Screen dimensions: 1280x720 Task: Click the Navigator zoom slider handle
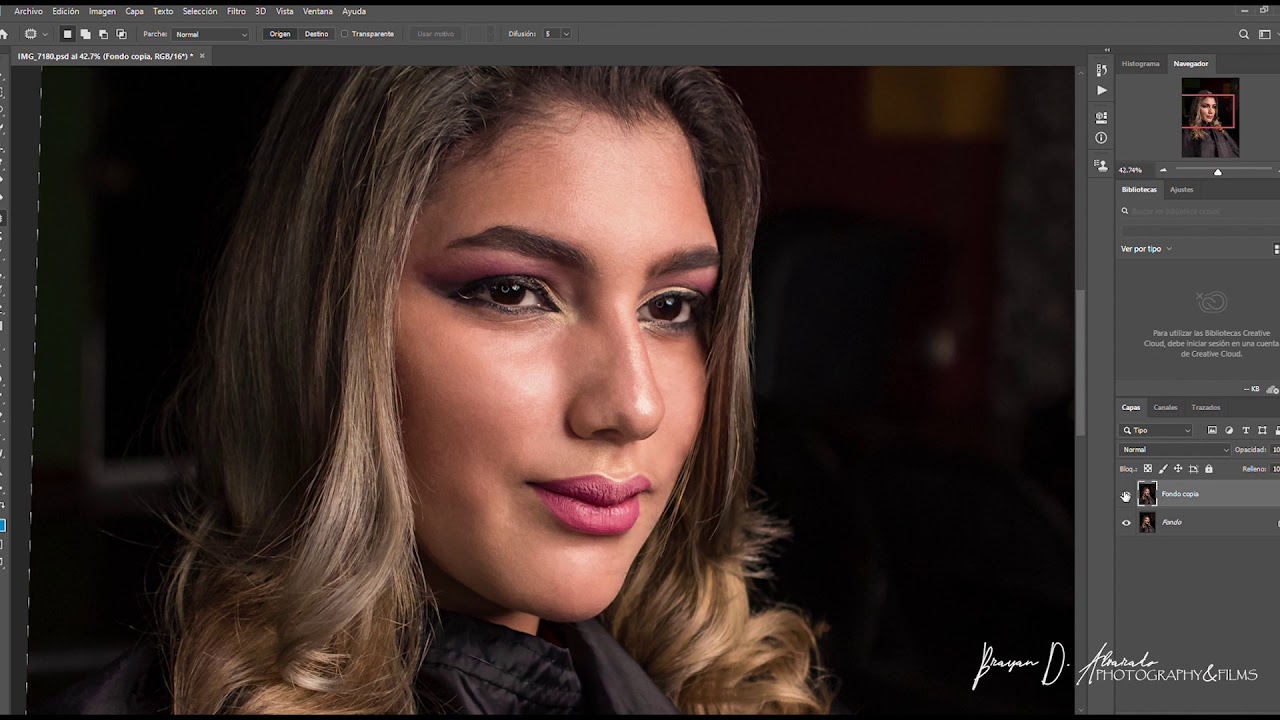(1217, 171)
